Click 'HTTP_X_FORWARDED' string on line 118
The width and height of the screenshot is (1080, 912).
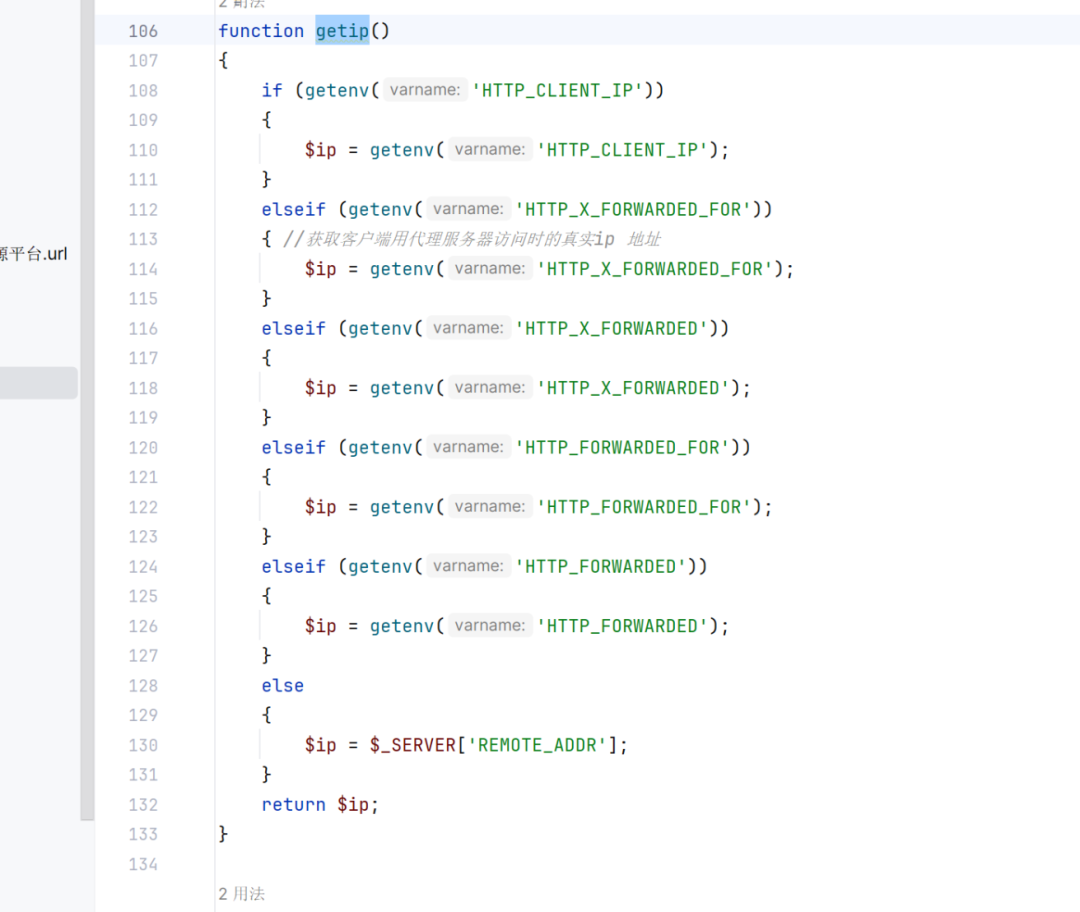point(634,388)
